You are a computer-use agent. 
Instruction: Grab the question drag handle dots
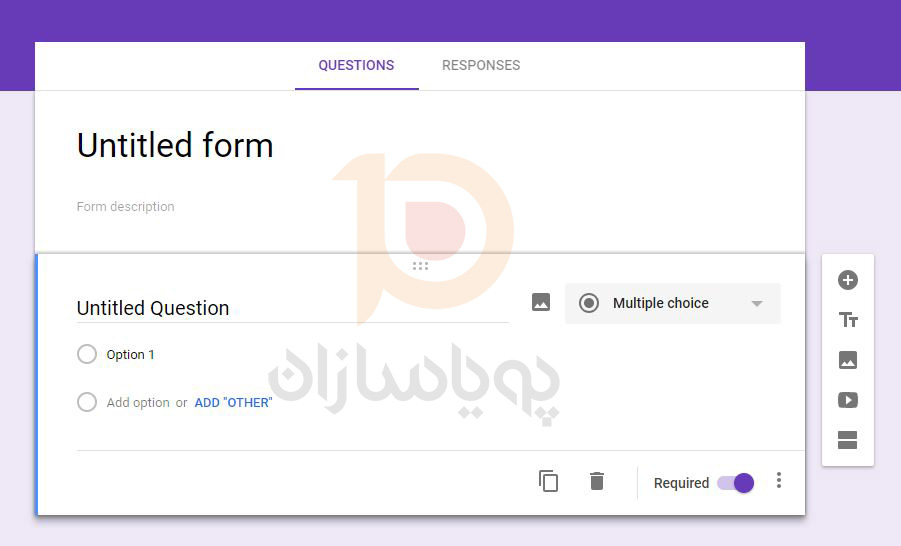420,266
